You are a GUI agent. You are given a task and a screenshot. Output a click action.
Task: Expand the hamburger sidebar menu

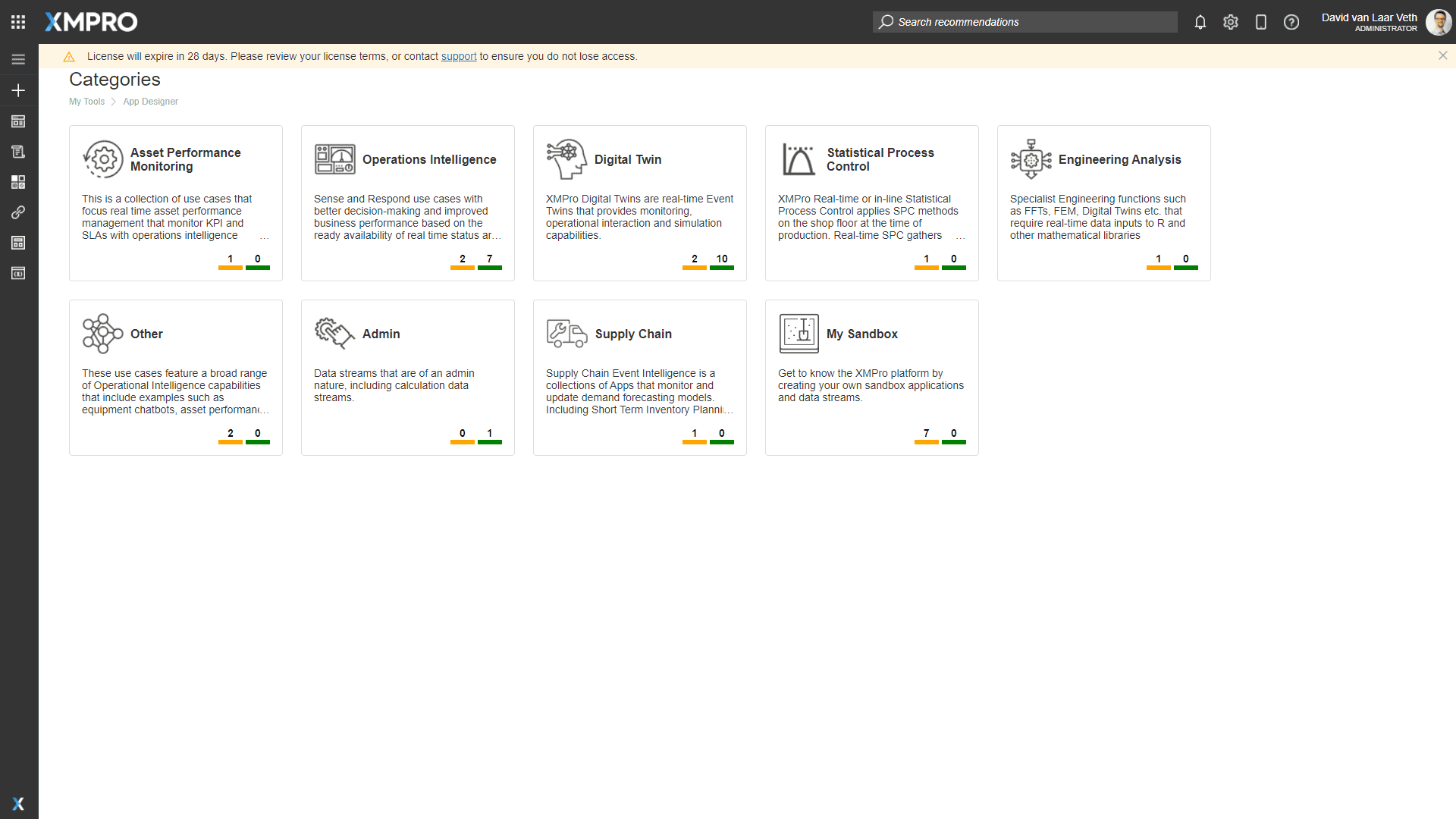tap(18, 59)
